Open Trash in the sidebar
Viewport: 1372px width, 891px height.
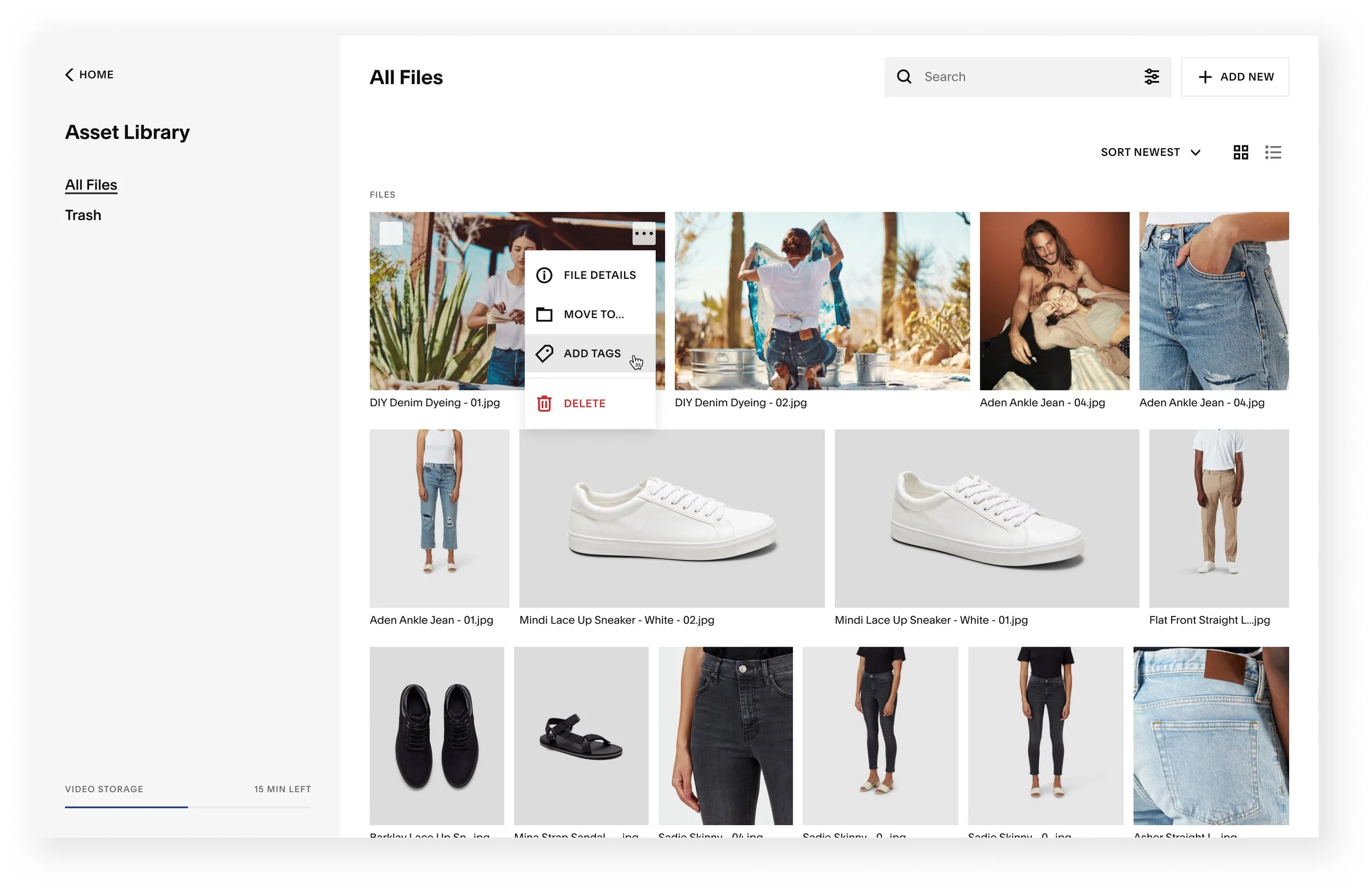tap(83, 215)
